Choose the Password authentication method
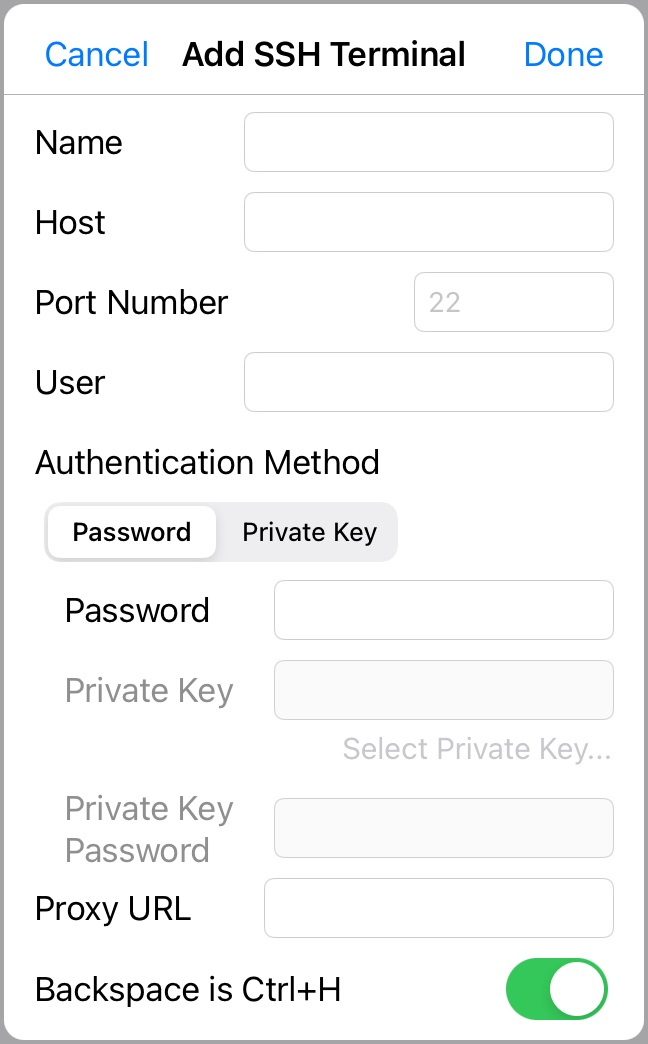648x1044 pixels. tap(131, 532)
